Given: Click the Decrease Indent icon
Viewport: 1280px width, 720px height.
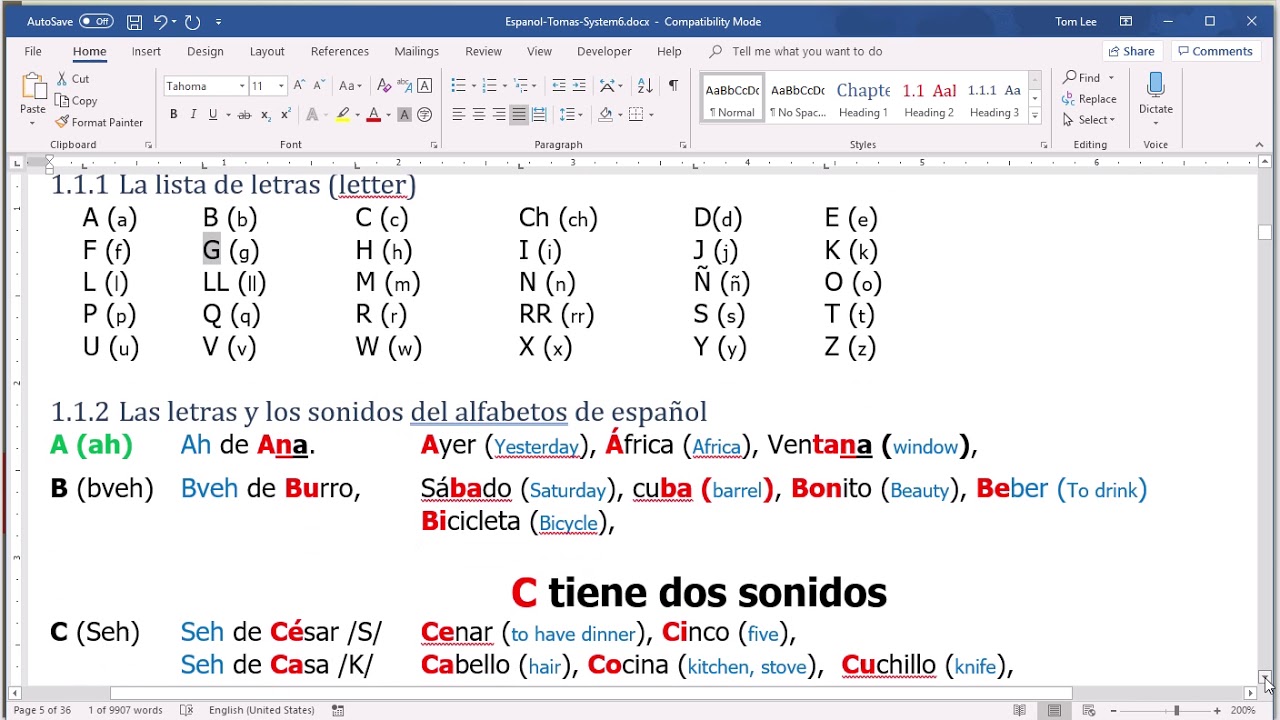Looking at the screenshot, I should click(558, 86).
